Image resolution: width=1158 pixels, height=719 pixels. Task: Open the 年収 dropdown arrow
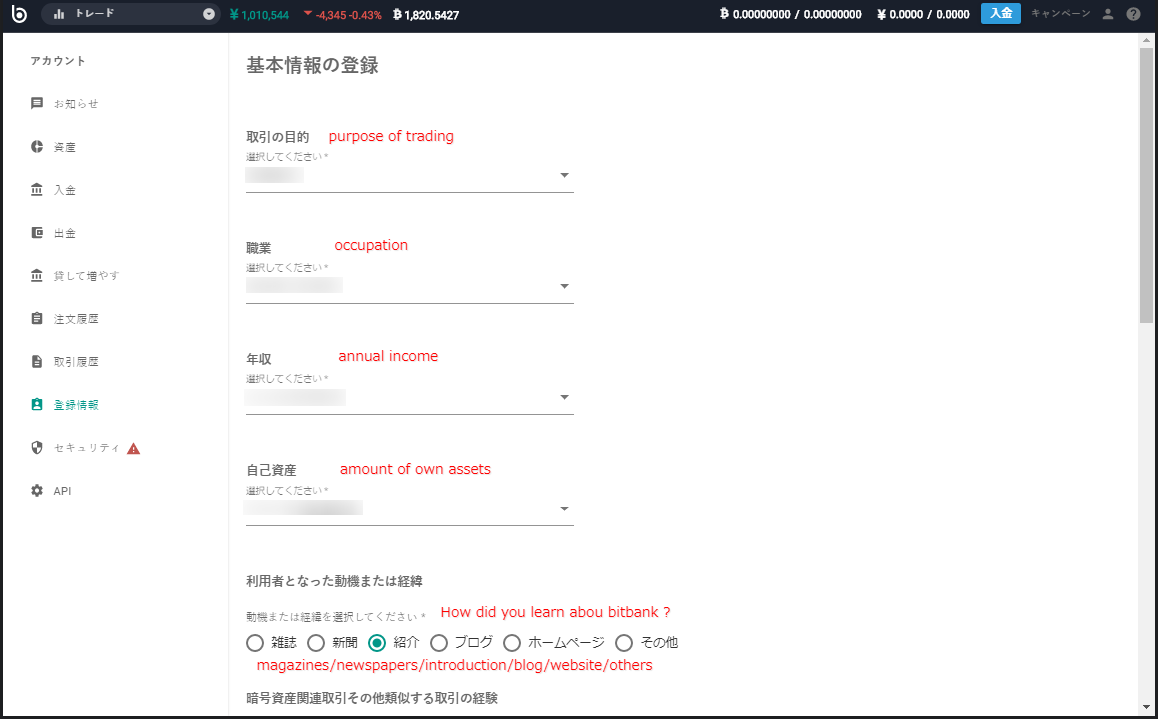(x=564, y=397)
